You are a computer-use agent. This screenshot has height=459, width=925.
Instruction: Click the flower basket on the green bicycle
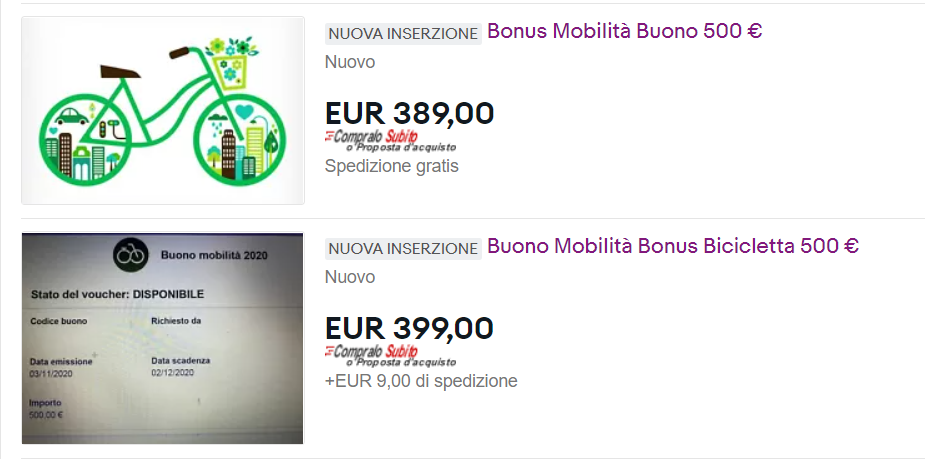(229, 60)
